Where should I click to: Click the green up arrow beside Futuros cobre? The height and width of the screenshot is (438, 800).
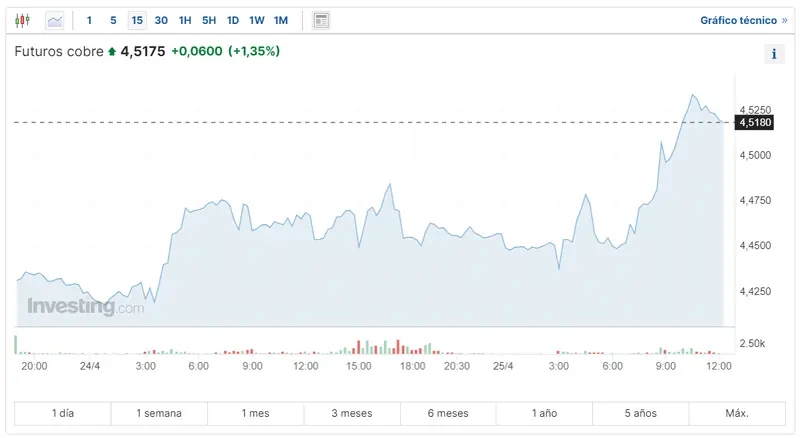pos(112,51)
